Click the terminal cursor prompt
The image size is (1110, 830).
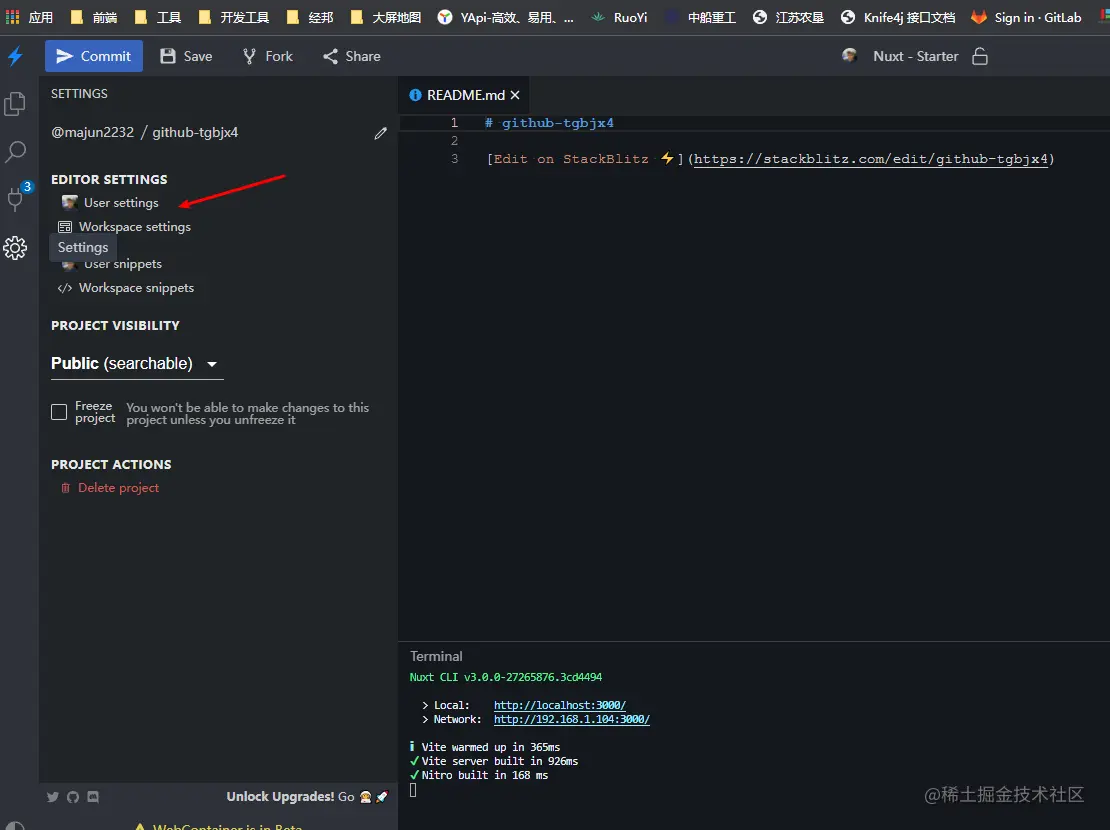click(x=413, y=790)
